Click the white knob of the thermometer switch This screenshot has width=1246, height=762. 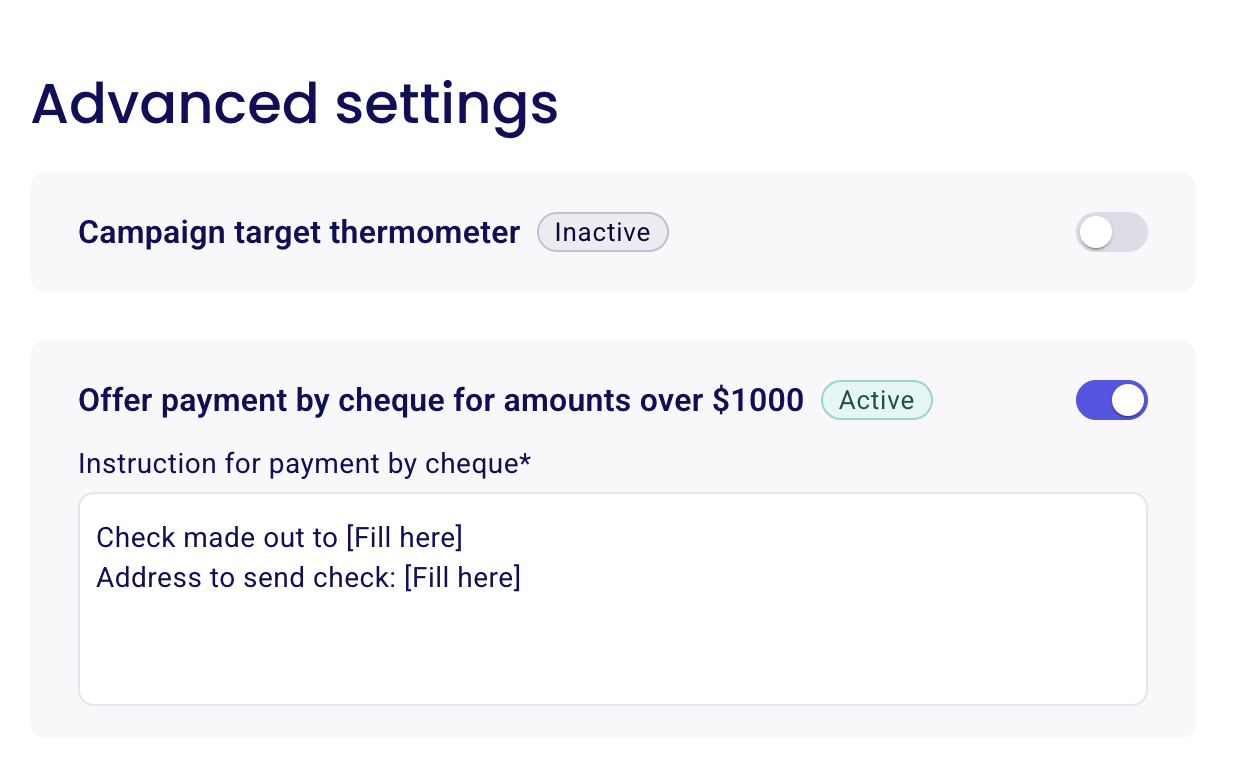(x=1096, y=232)
